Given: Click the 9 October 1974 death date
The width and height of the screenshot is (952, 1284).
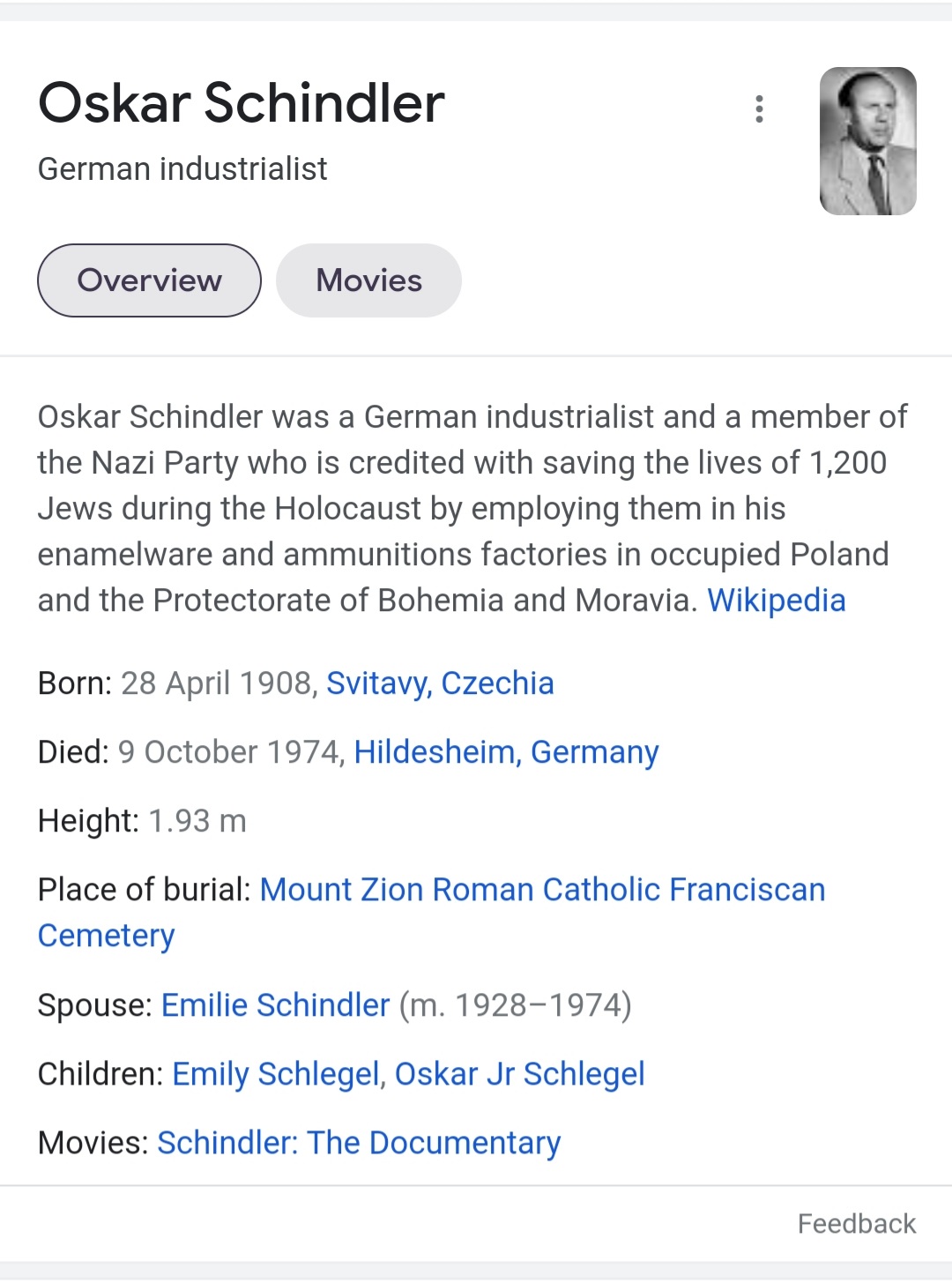Looking at the screenshot, I should tap(228, 752).
